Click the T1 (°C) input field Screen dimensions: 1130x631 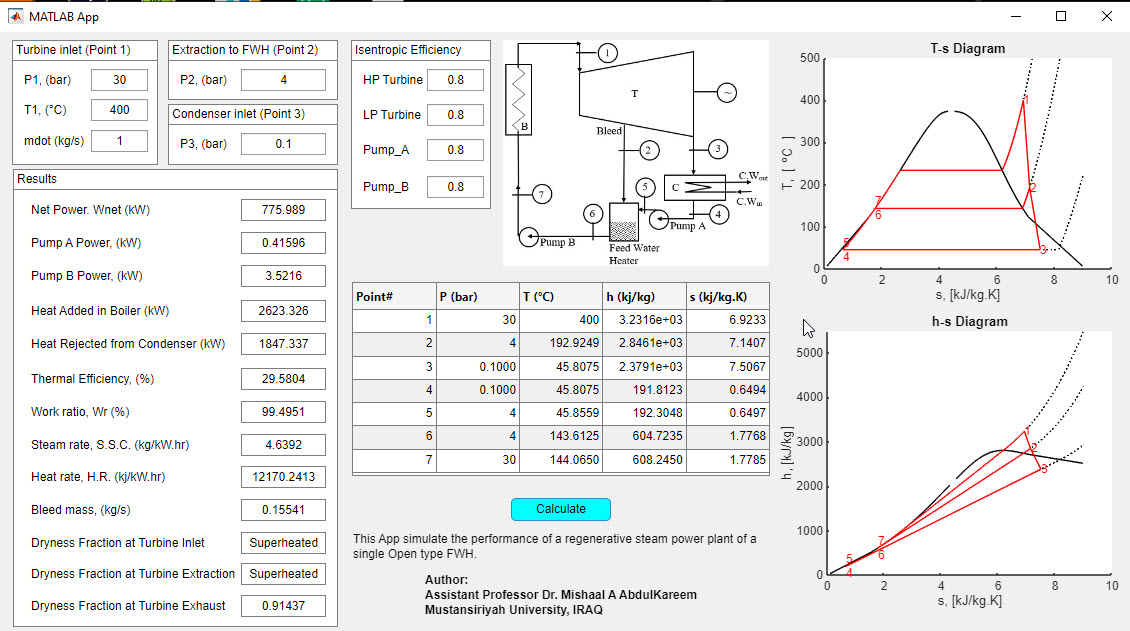pos(120,110)
